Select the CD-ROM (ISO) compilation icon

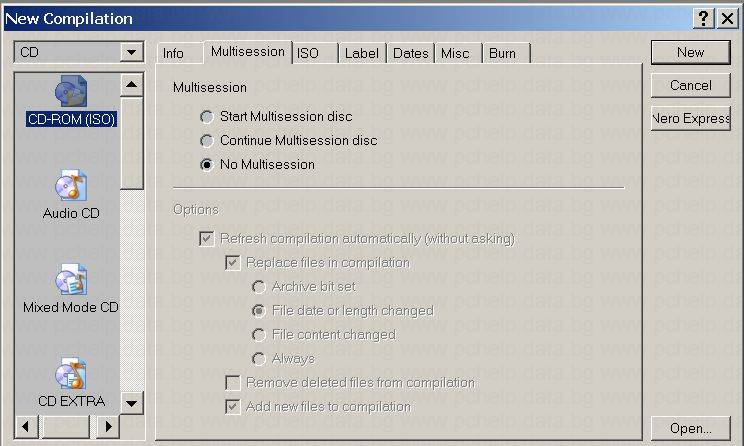click(70, 94)
